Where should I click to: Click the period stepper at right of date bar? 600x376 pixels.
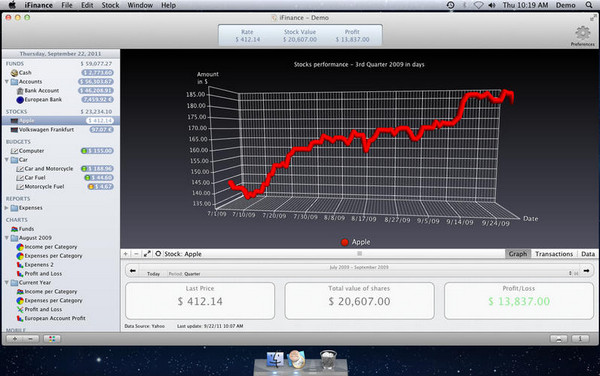pos(570,273)
